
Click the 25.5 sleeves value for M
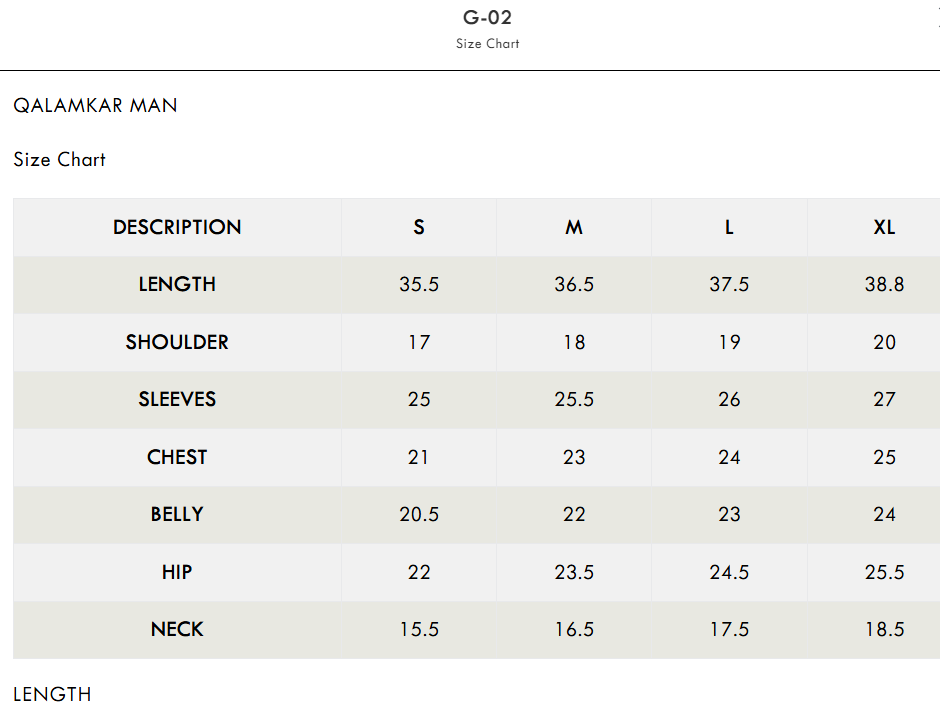tap(574, 399)
